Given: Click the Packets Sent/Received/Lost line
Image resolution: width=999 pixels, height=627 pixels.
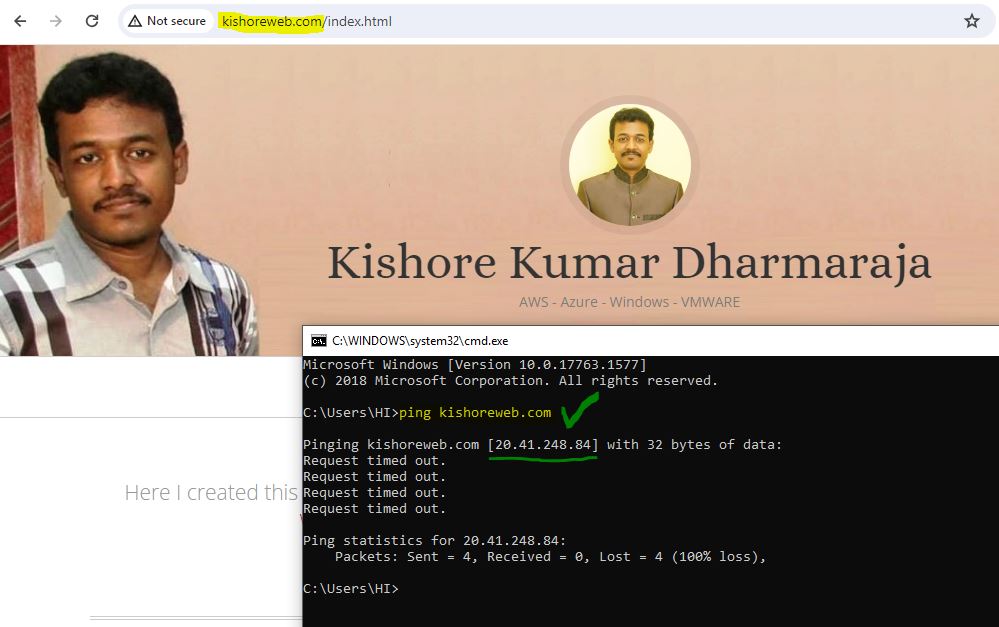Looking at the screenshot, I should point(550,557).
